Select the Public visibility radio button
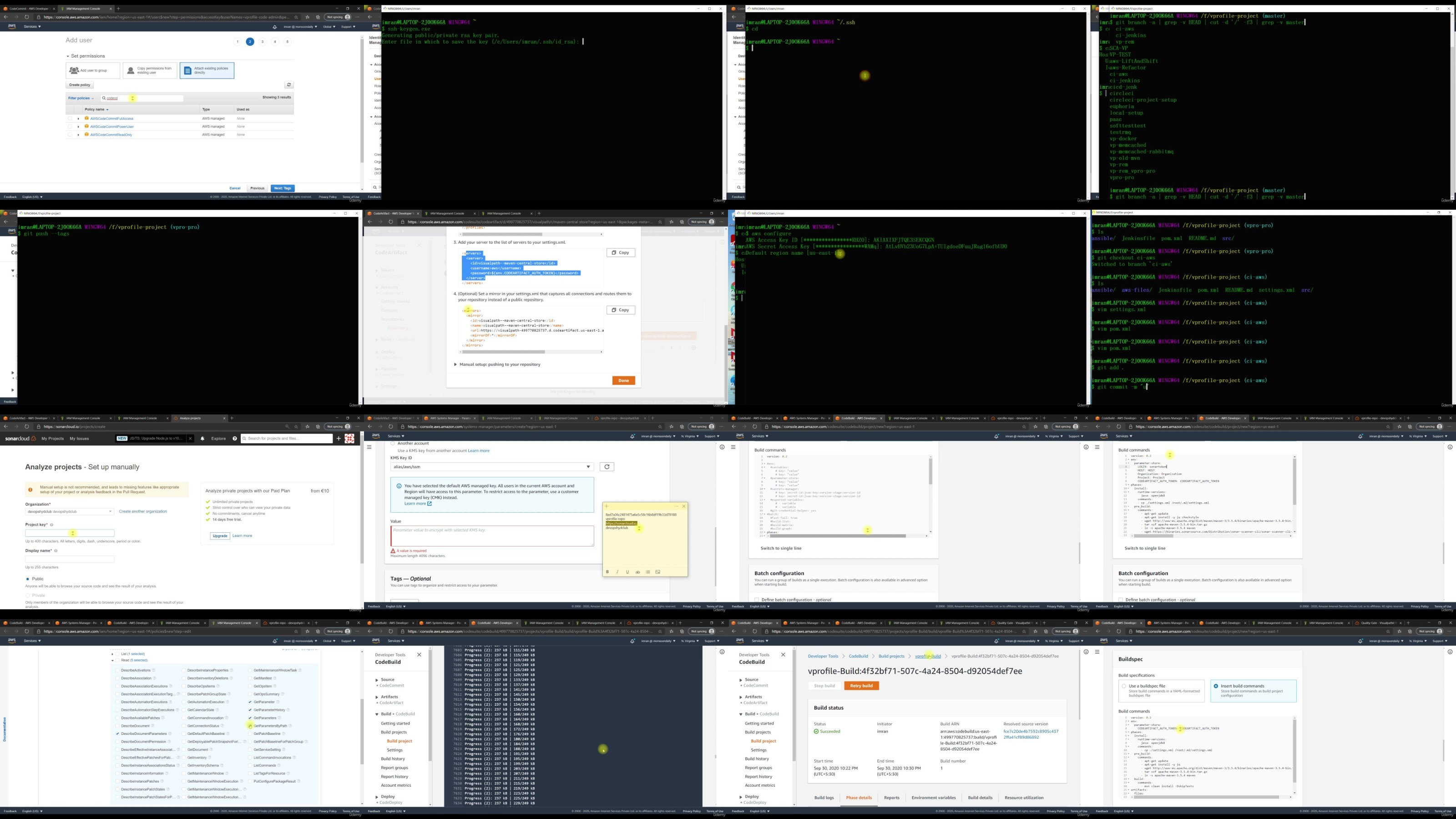 click(x=27, y=579)
